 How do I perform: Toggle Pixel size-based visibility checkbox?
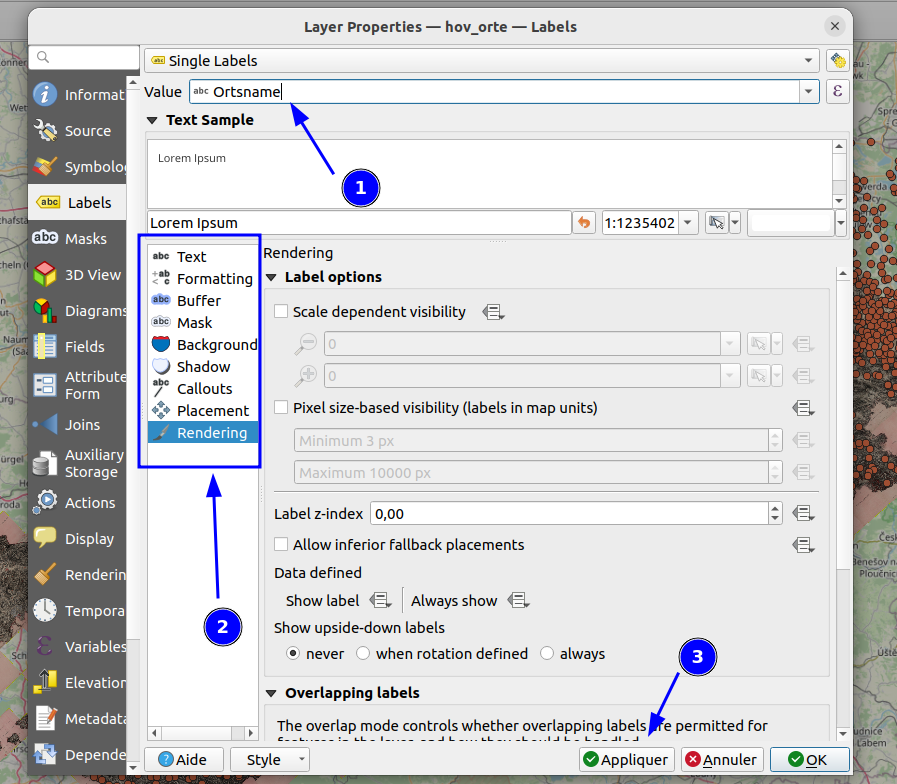point(281,407)
